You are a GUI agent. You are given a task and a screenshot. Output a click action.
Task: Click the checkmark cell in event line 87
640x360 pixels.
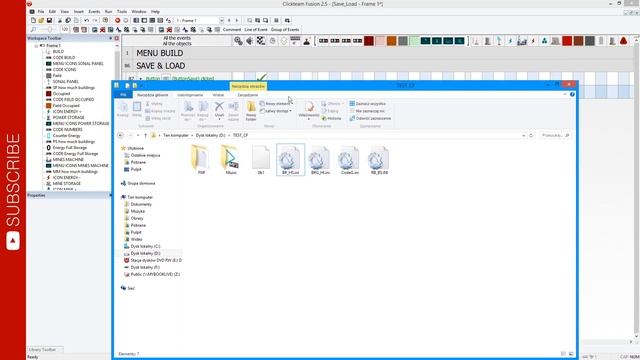261,77
